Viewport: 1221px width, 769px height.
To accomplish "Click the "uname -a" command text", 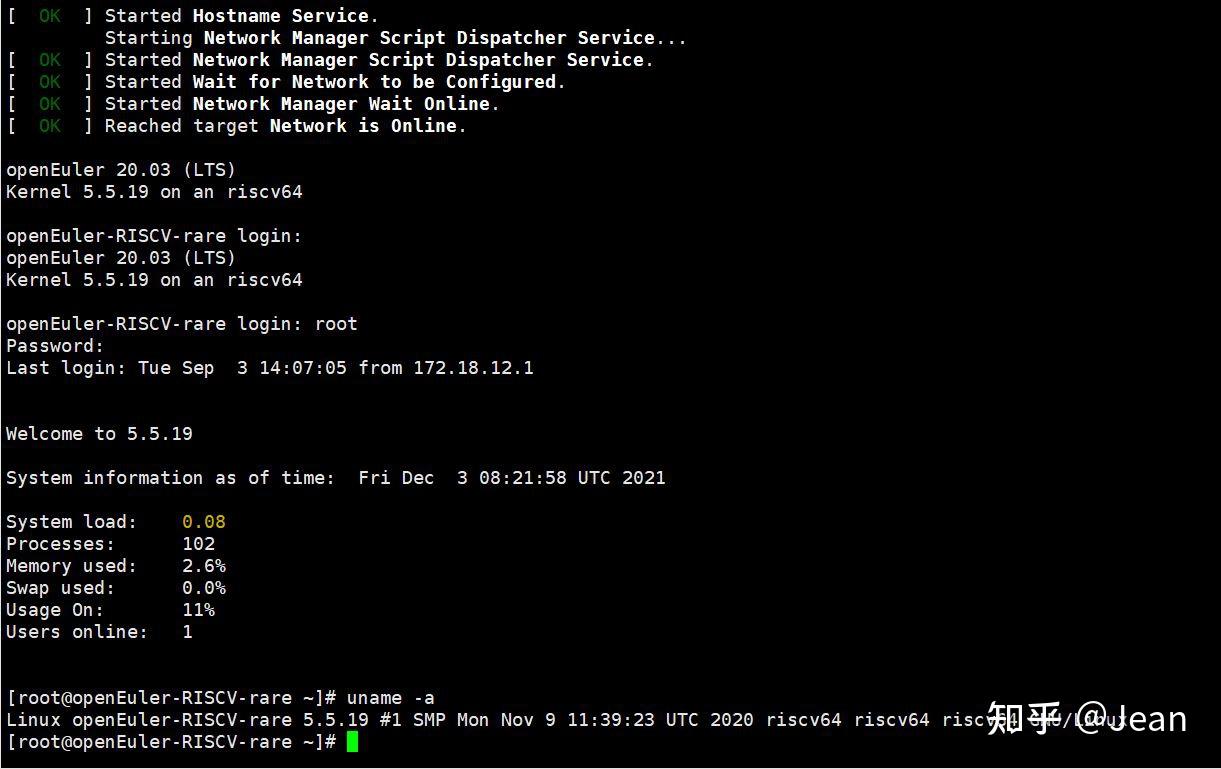I will pos(391,698).
